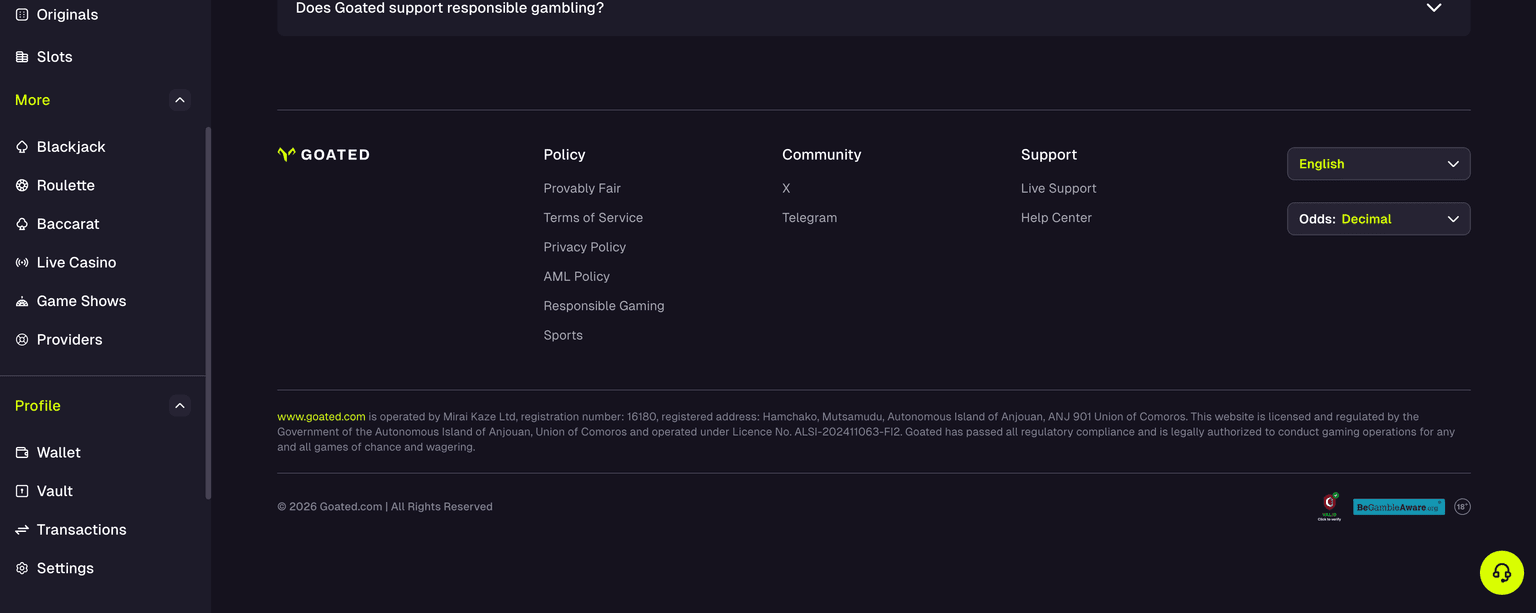Open Transactions from Profile menu

(81, 530)
